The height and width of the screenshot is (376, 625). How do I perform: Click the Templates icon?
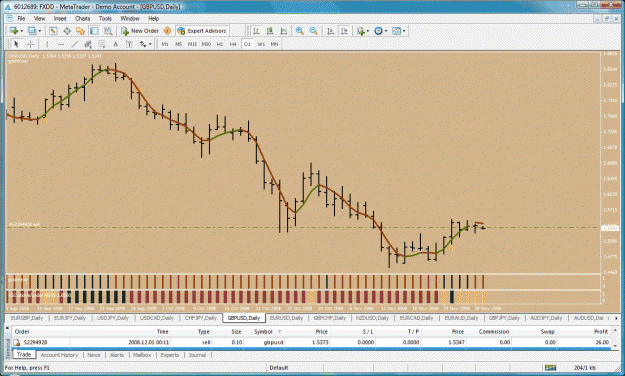[396, 31]
